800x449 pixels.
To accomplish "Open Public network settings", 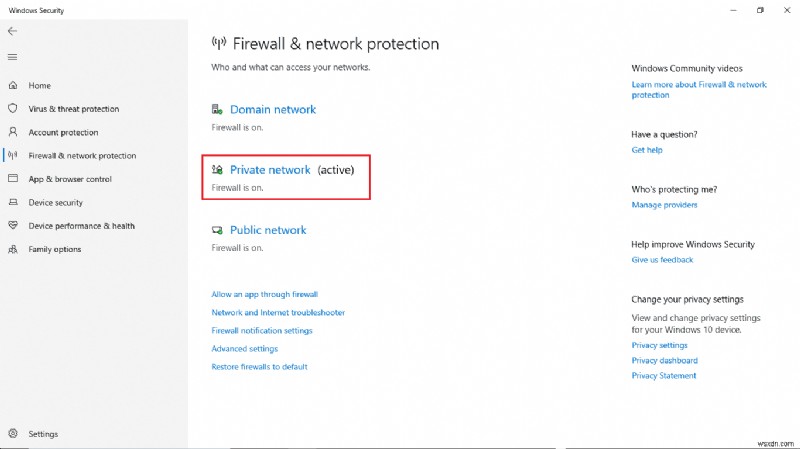I will pos(268,230).
